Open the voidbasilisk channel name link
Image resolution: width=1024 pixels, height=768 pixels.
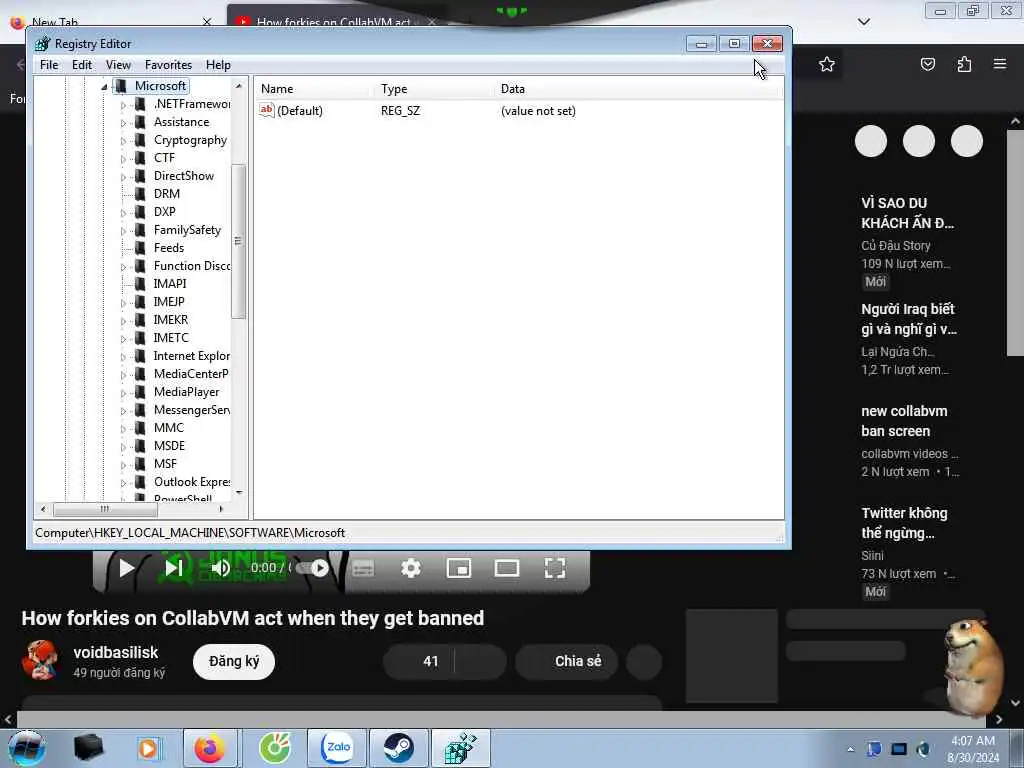coord(116,652)
